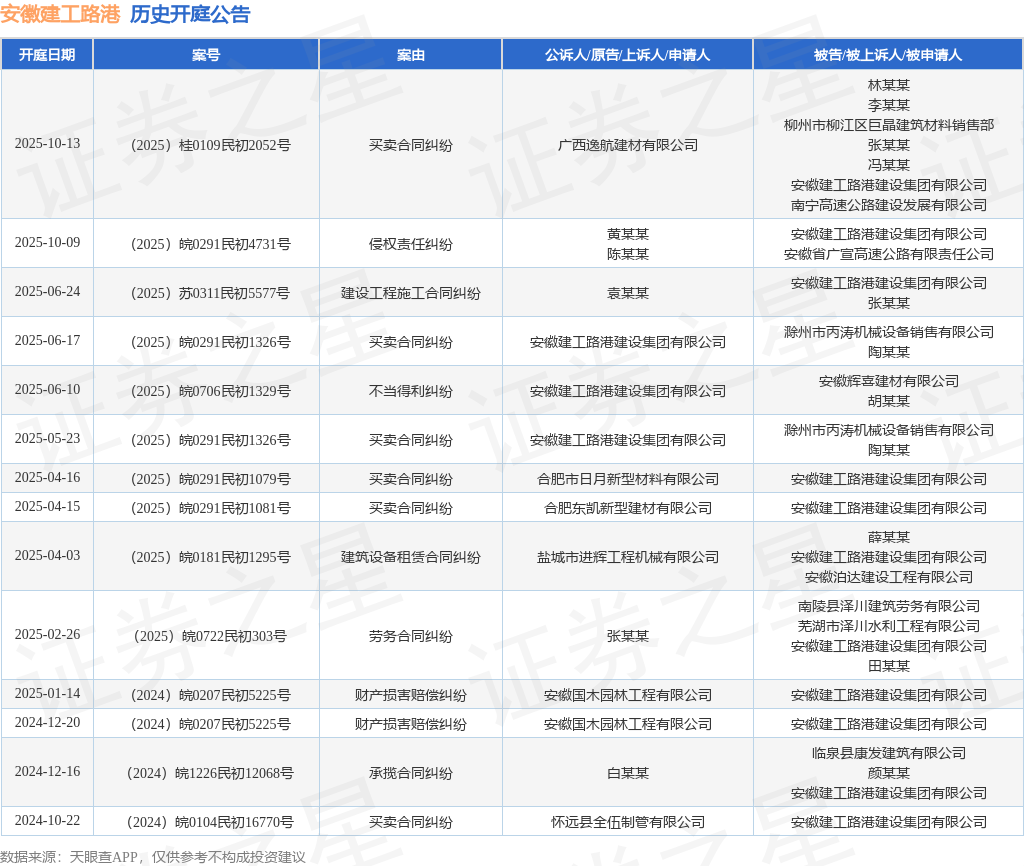Select case number (2025) 苏0311民初5577号
This screenshot has width=1024, height=866.
[x=210, y=293]
